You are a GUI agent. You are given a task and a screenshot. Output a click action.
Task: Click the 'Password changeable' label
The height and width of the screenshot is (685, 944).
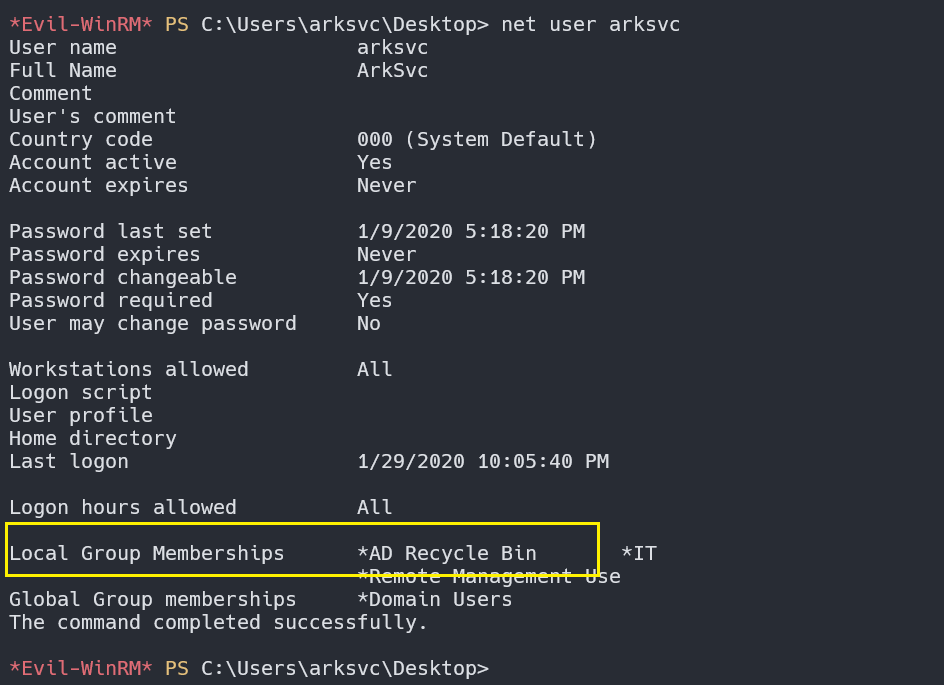pos(123,278)
